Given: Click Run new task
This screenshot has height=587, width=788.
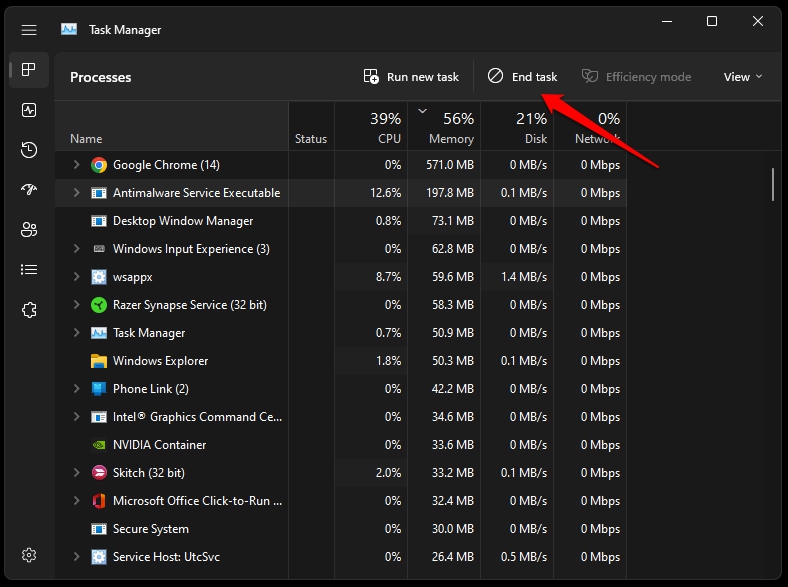Looking at the screenshot, I should point(411,77).
